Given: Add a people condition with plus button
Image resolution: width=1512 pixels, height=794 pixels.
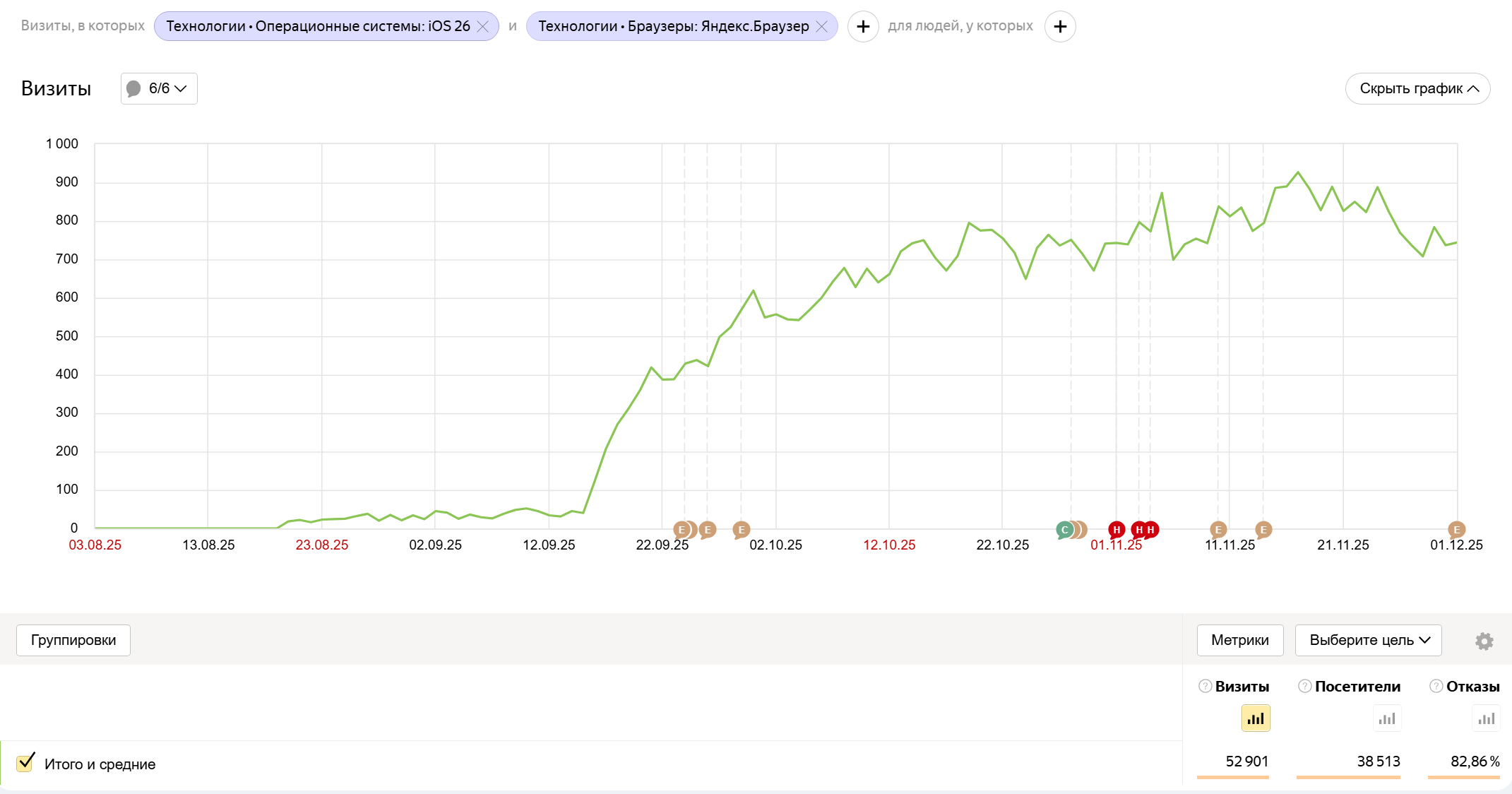Looking at the screenshot, I should tap(1059, 26).
